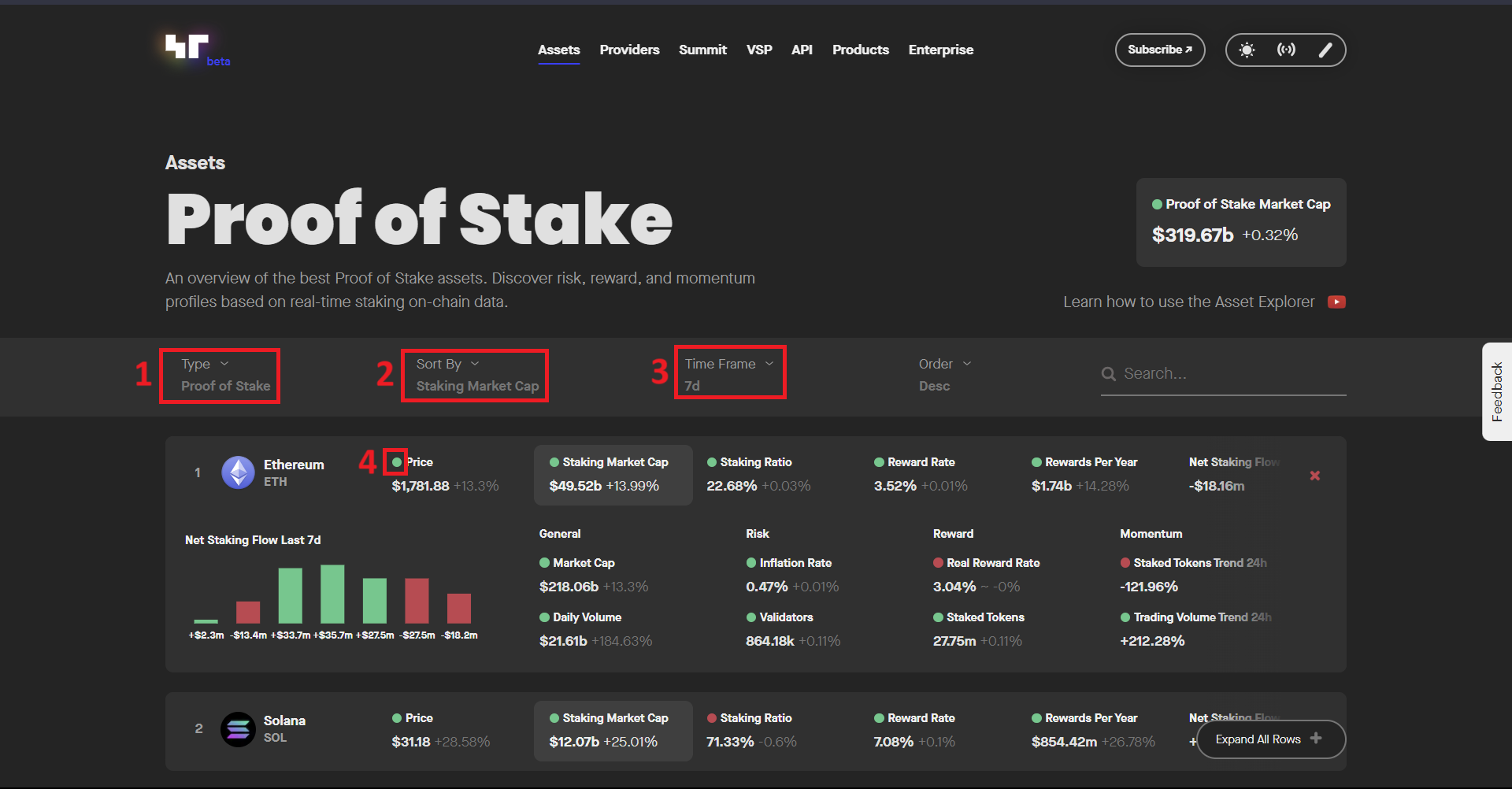The height and width of the screenshot is (789, 1512).
Task: Toggle Ethereum Rewards Per Year dot
Action: coord(1036,462)
